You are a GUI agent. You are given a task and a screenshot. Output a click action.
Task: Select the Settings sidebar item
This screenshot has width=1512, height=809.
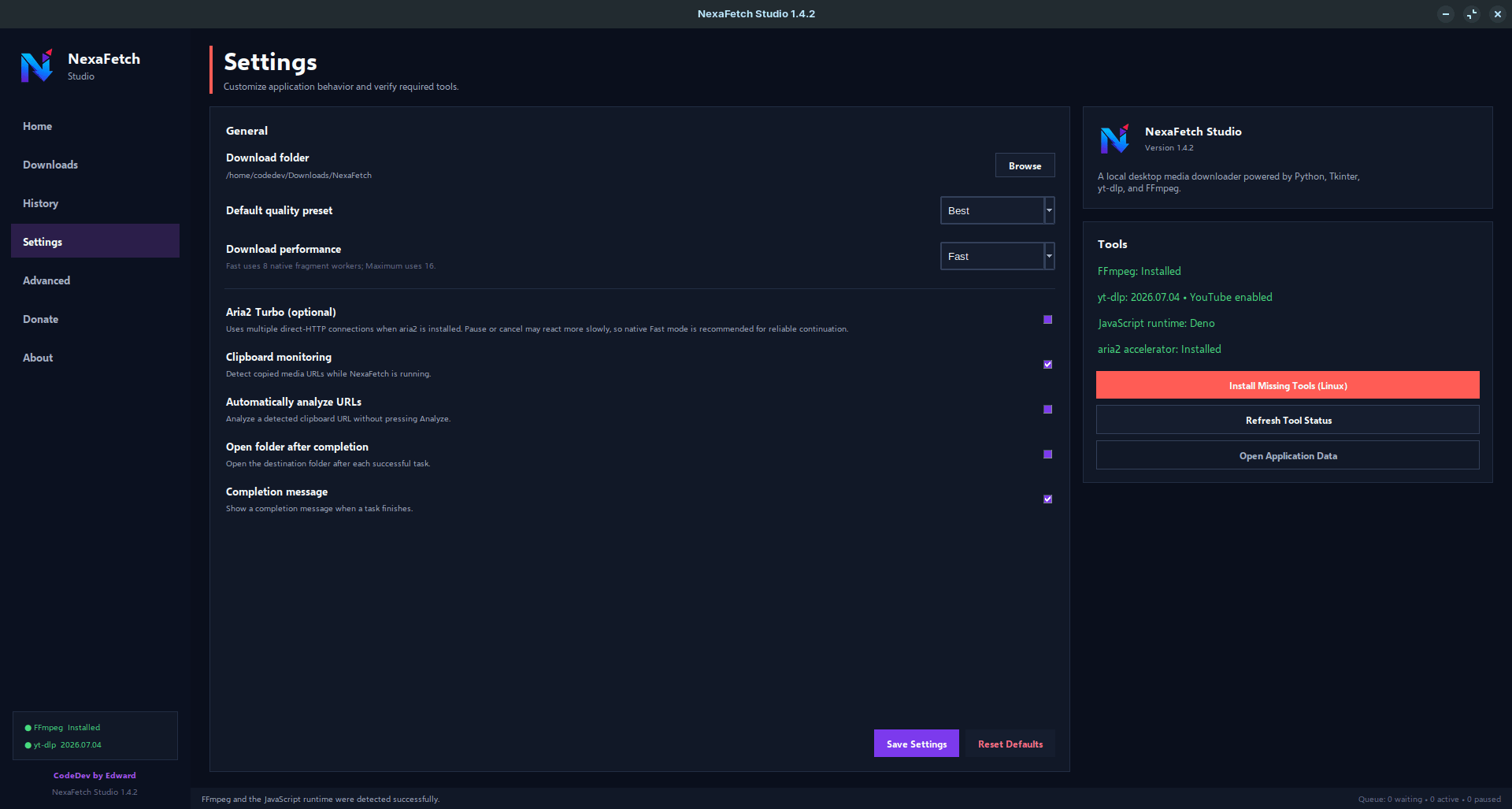(95, 241)
